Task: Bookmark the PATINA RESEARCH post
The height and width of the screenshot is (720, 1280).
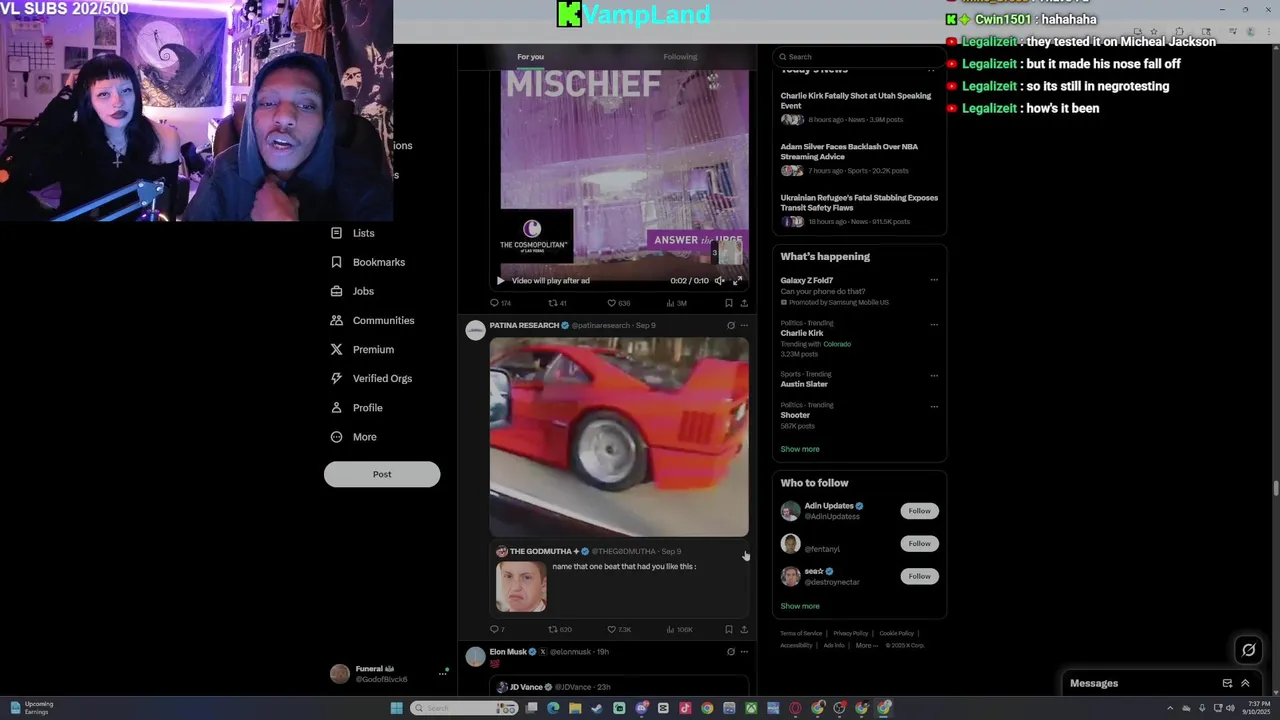Action: [729, 629]
